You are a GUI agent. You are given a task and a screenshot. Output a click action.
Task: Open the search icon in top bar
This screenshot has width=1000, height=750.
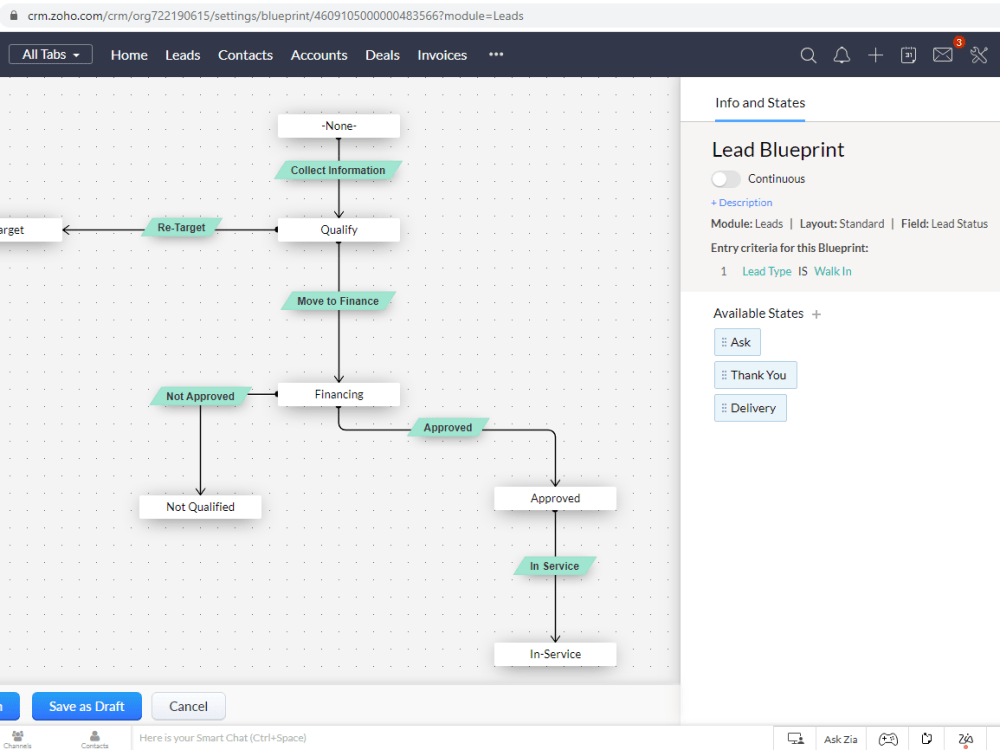pos(808,55)
